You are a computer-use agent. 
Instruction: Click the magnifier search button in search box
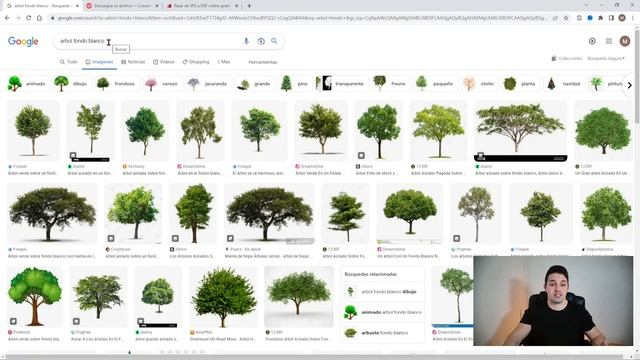[274, 41]
